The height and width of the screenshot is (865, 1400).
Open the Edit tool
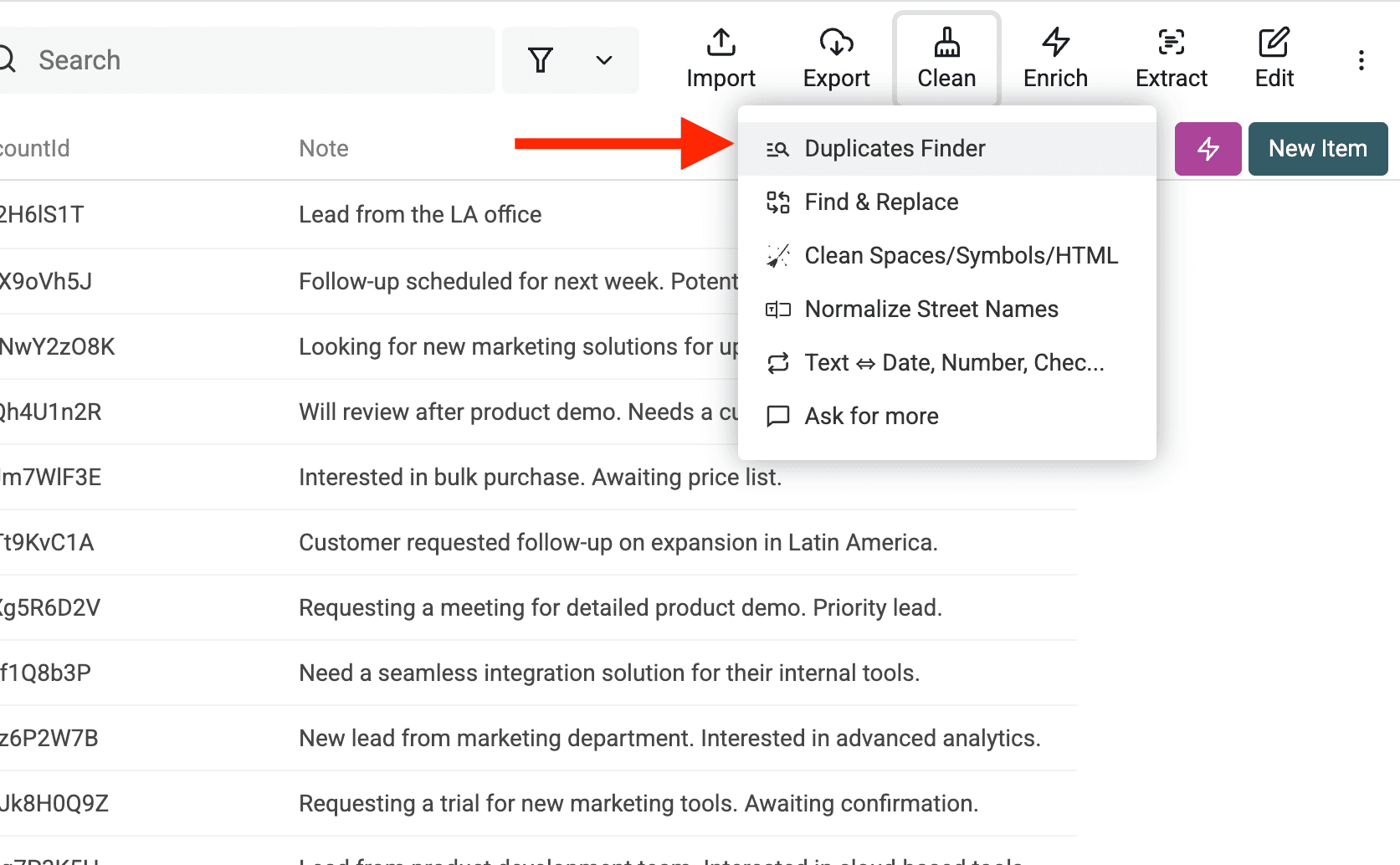point(1273,57)
